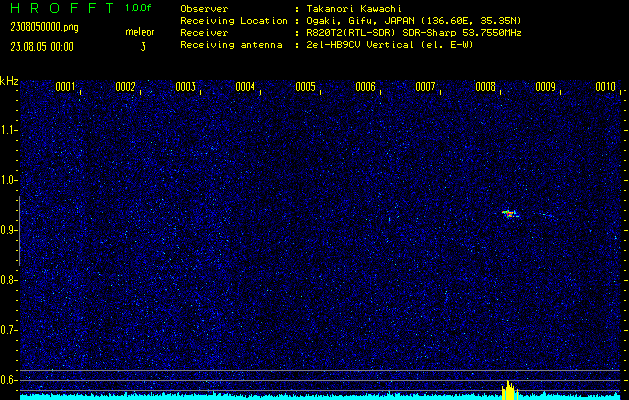
Task: Select the file name 2308050000.png
Action: click(x=44, y=27)
